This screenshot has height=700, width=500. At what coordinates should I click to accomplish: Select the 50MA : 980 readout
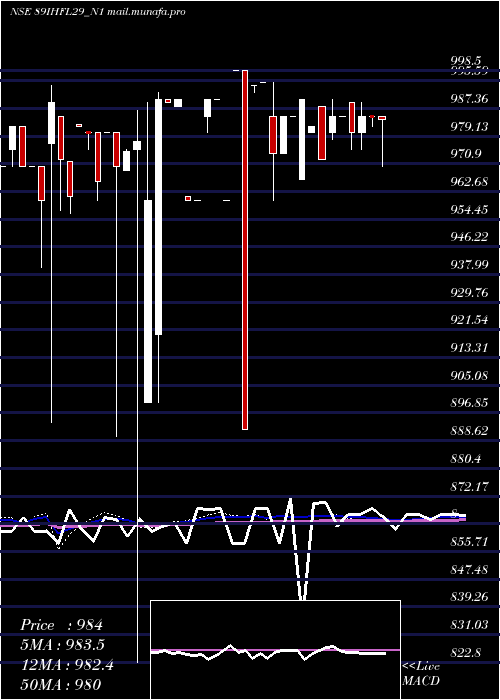(x=60, y=685)
